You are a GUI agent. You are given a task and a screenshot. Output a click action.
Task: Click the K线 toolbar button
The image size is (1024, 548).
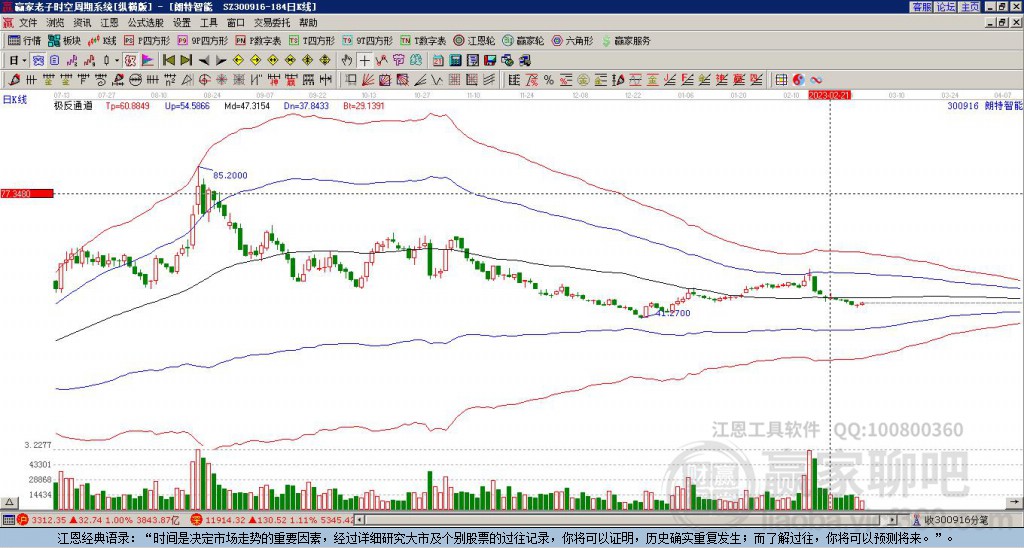tap(102, 40)
